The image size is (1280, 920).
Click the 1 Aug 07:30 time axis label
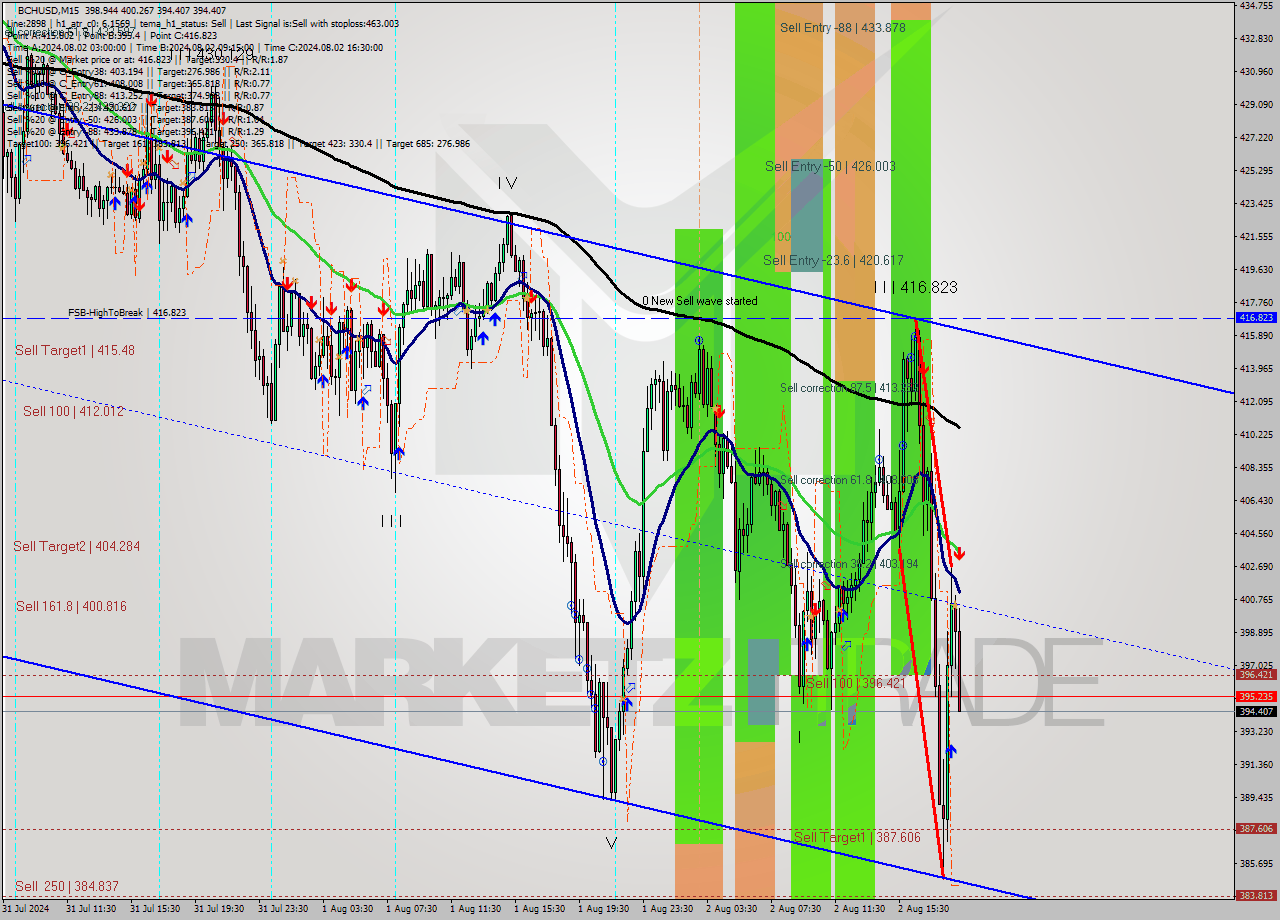click(411, 910)
